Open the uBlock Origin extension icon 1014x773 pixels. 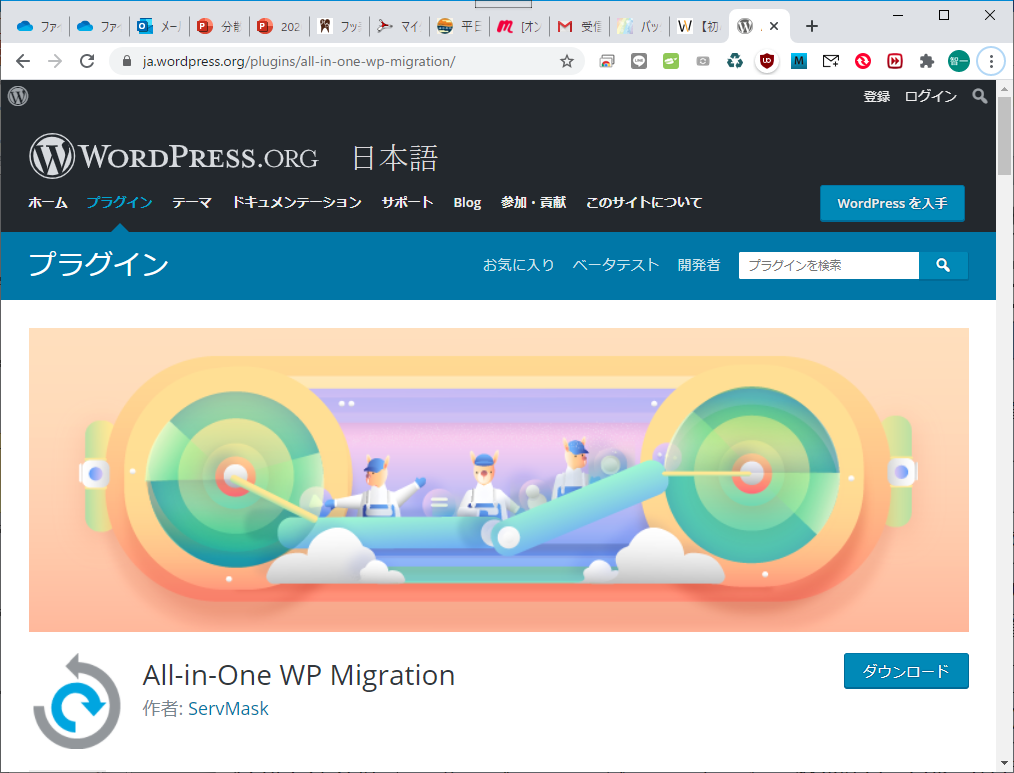(x=767, y=61)
